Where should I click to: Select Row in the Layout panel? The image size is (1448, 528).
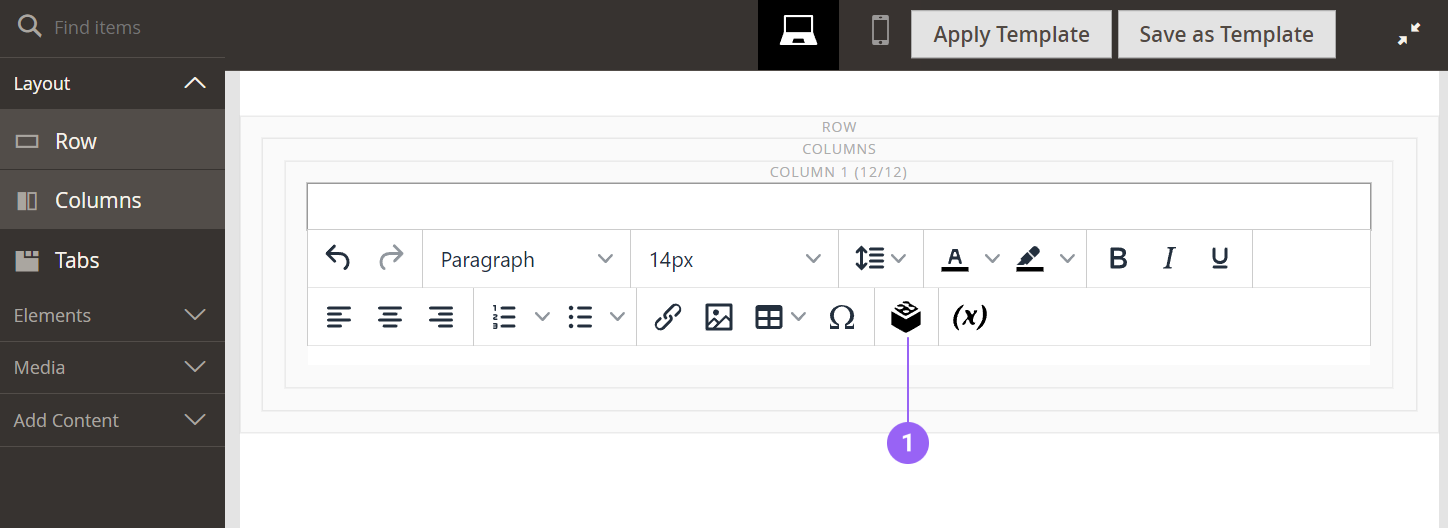point(111,141)
